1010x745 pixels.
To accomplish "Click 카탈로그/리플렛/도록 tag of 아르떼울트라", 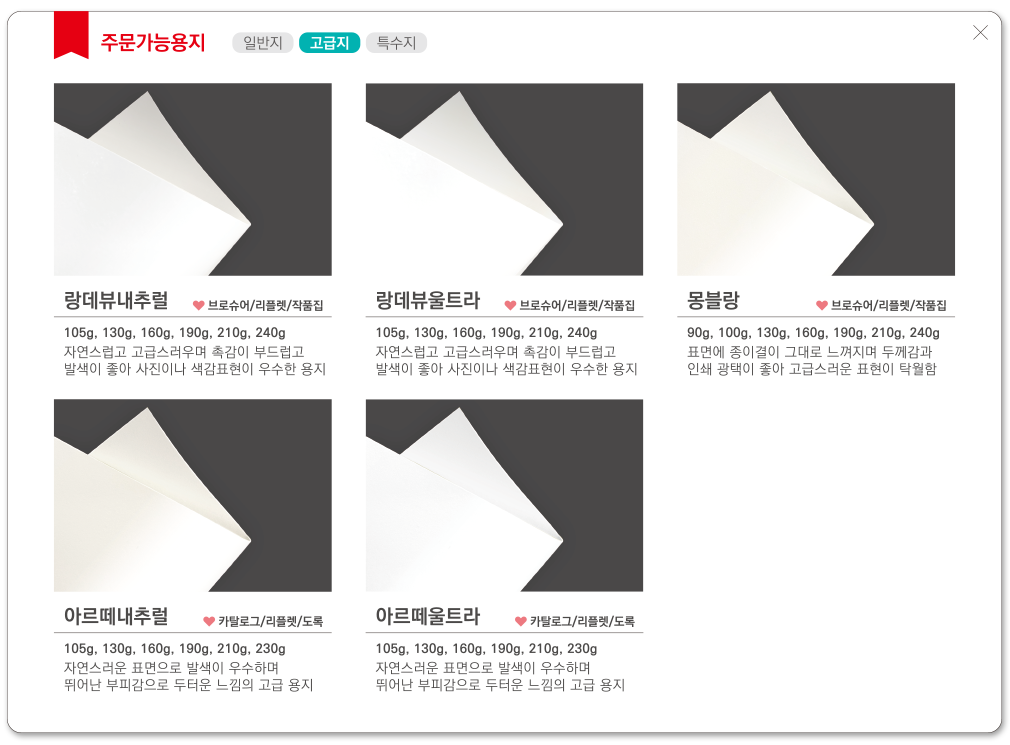I will pos(582,621).
